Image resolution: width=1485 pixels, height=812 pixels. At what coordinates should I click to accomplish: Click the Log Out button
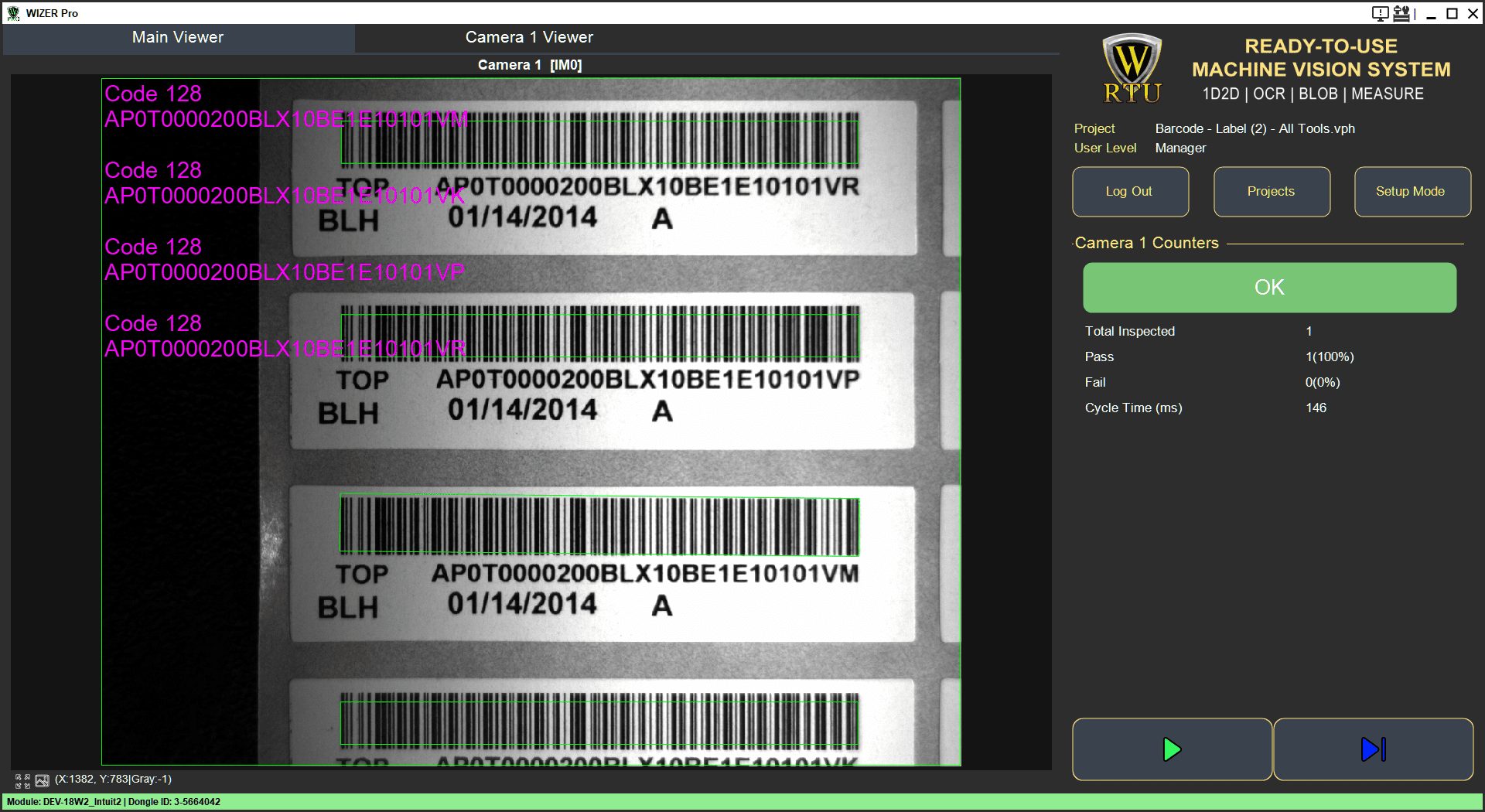pos(1129,192)
